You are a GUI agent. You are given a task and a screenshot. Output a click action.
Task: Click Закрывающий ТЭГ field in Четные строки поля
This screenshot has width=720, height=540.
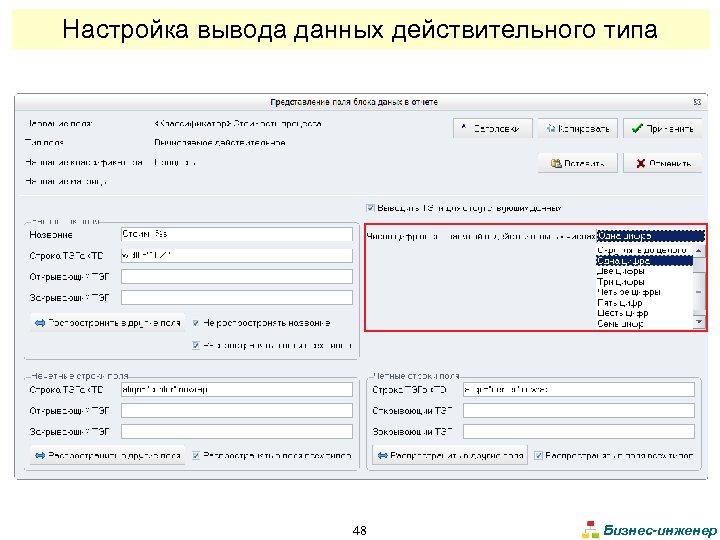point(579,432)
